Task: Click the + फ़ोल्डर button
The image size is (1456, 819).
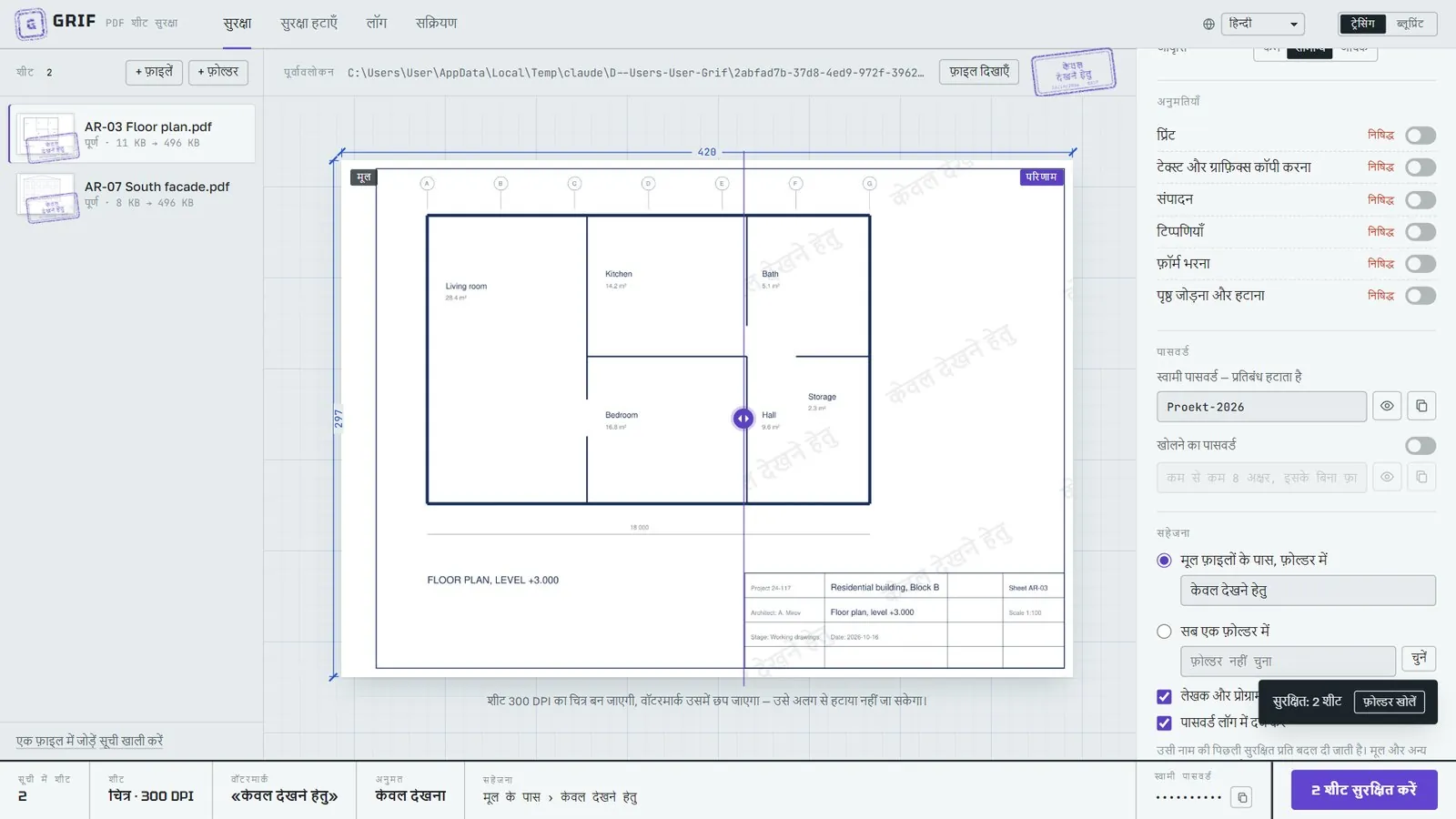Action: (218, 72)
